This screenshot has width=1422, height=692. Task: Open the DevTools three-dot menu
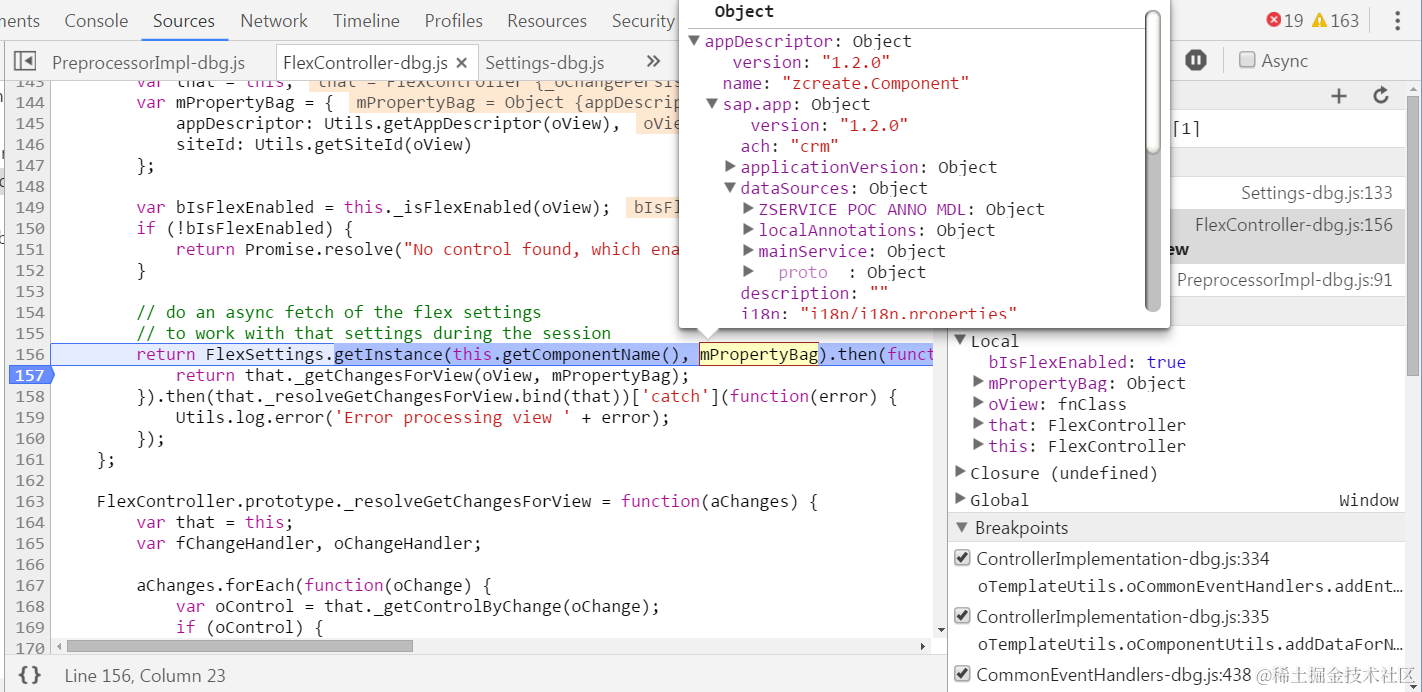click(x=1397, y=21)
